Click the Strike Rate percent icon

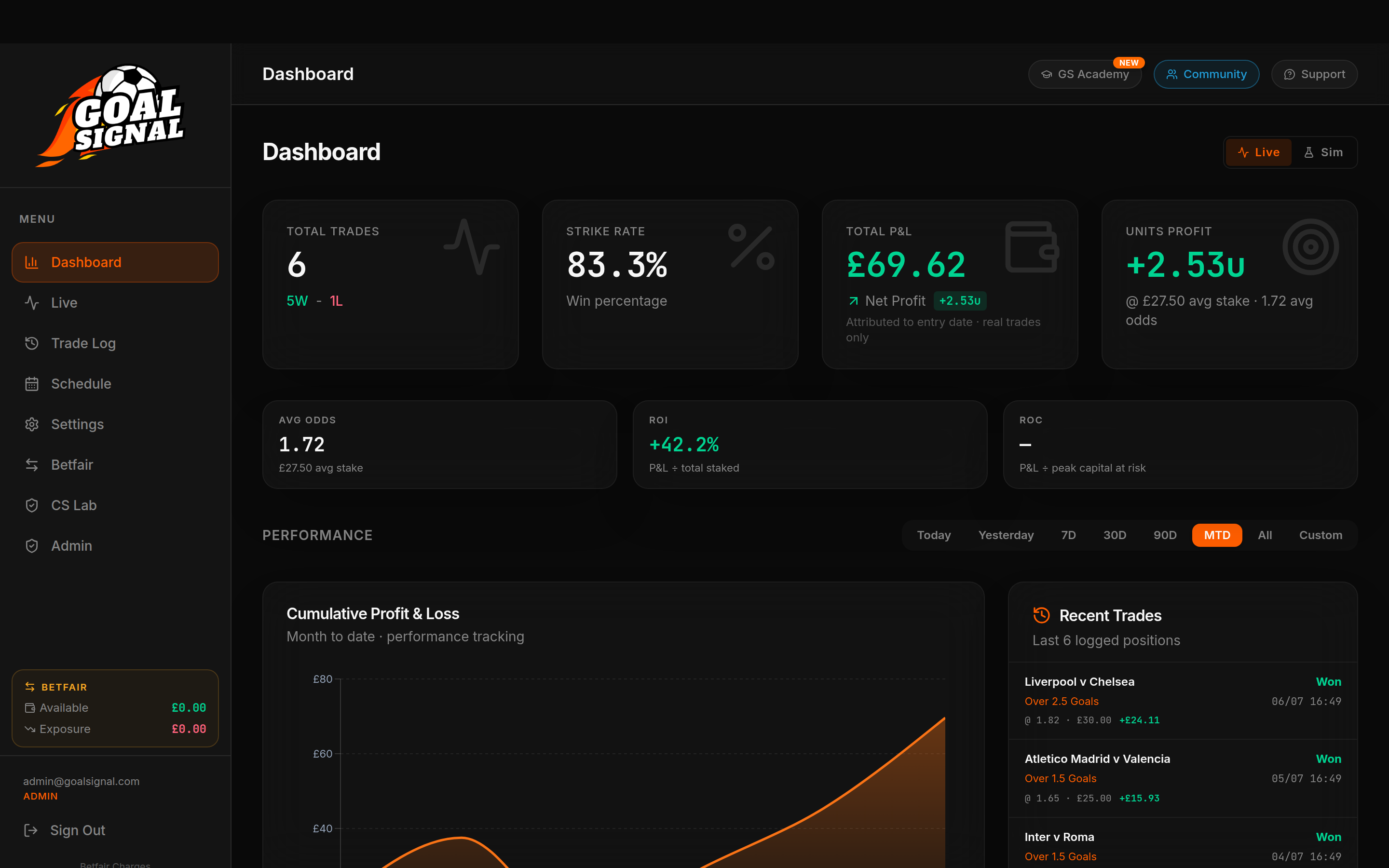(751, 247)
